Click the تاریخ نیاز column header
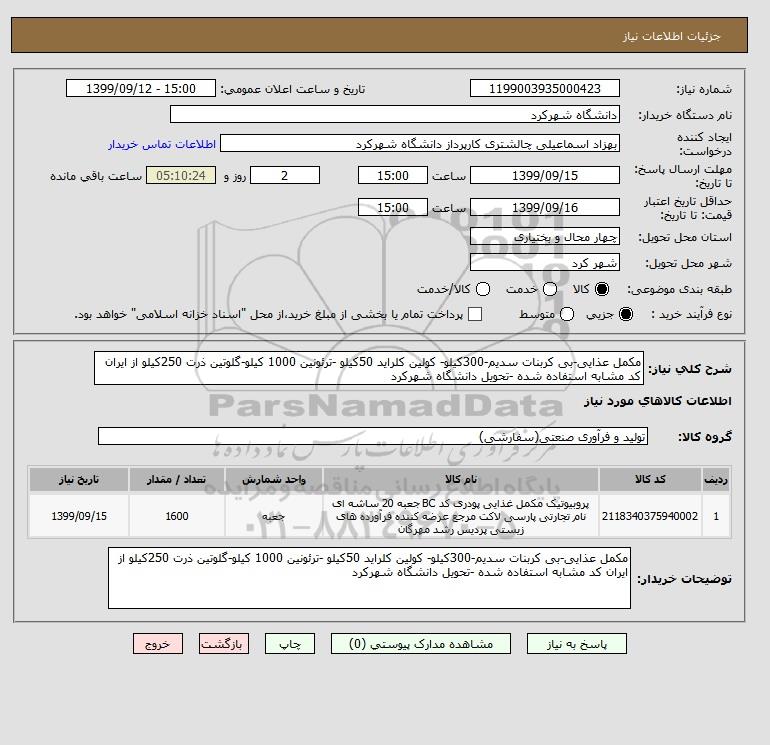The height and width of the screenshot is (745, 770). tap(79, 479)
